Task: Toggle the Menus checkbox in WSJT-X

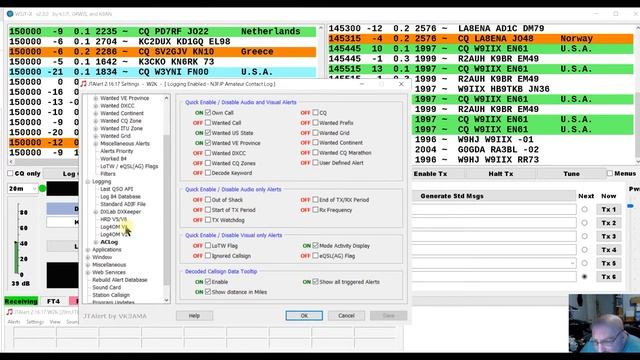Action: click(x=610, y=173)
